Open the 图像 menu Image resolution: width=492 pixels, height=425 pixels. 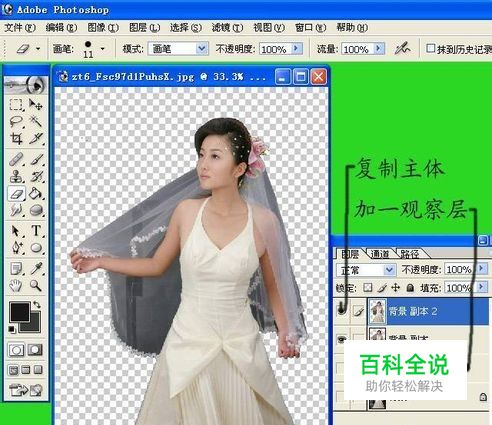[103, 27]
